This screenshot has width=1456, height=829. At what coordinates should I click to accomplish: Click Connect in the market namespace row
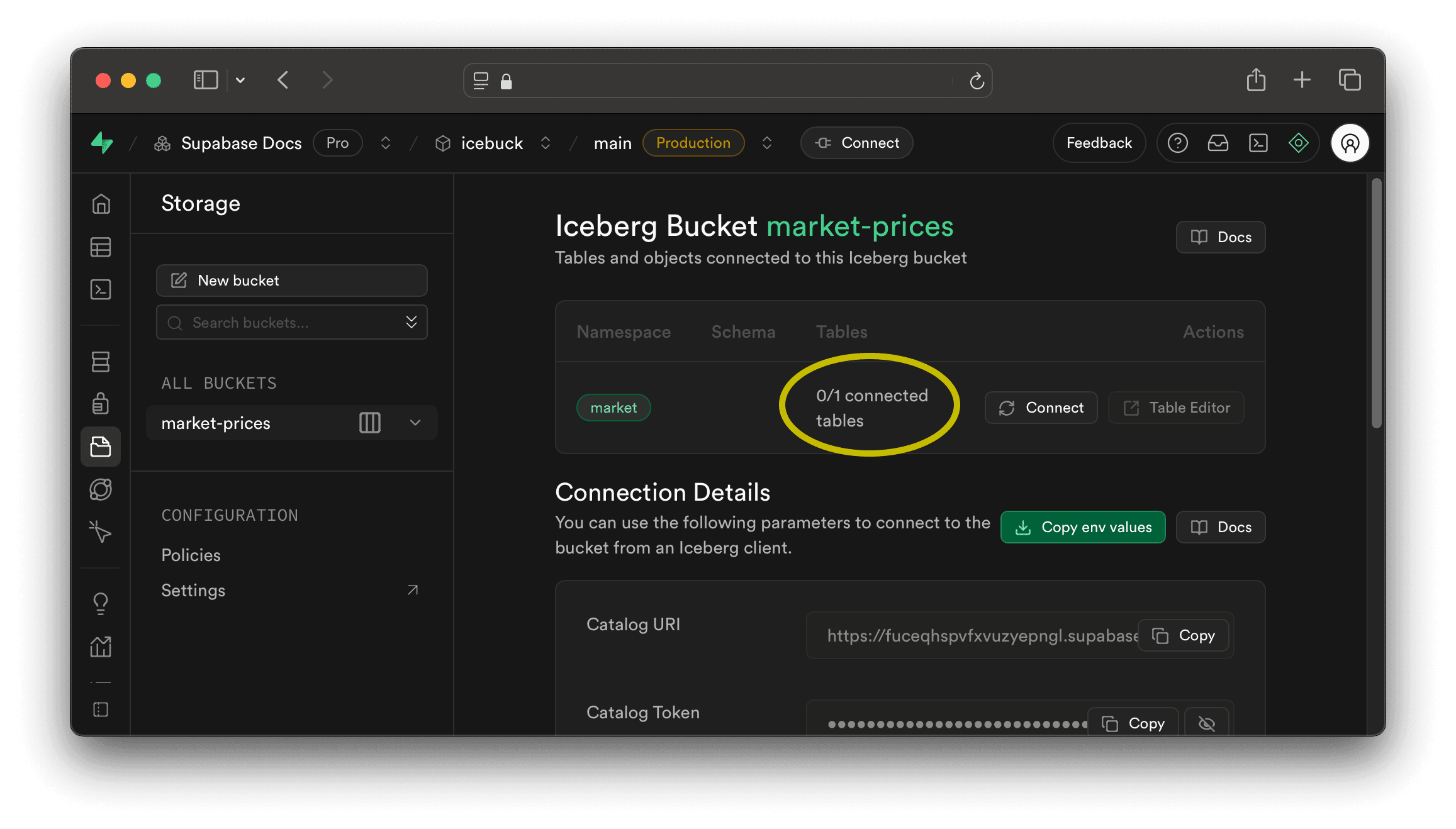(1041, 408)
